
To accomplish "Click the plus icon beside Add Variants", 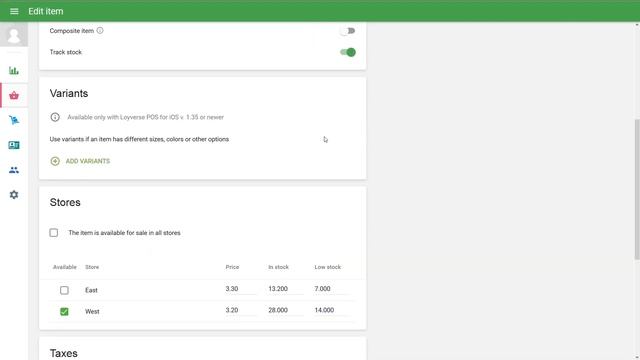I will click(x=55, y=161).
